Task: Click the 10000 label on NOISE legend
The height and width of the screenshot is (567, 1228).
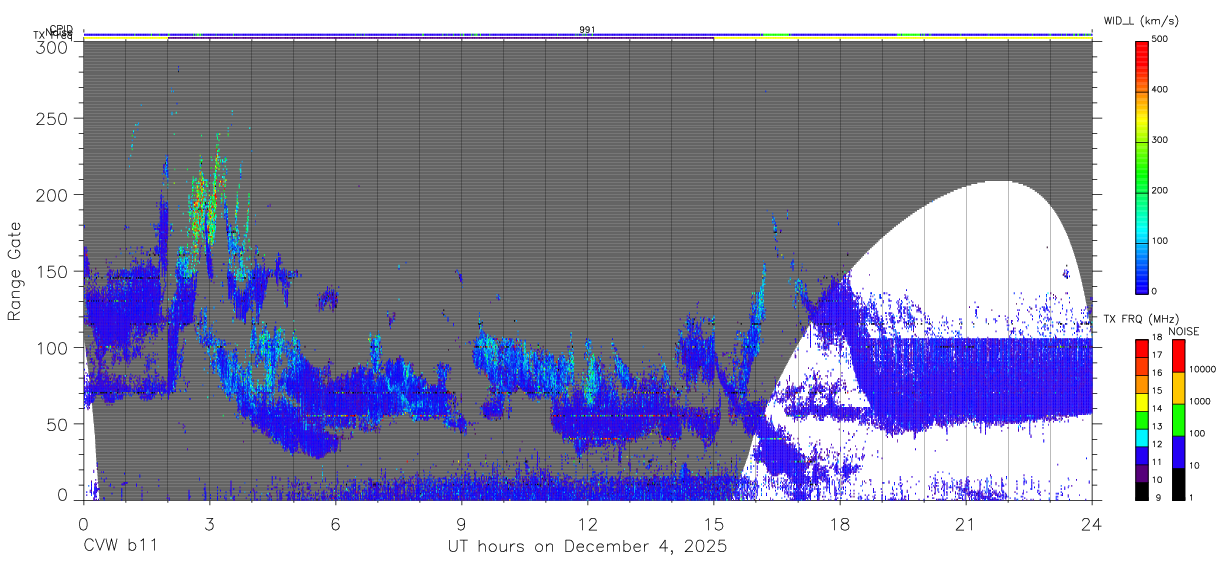Action: (1201, 369)
